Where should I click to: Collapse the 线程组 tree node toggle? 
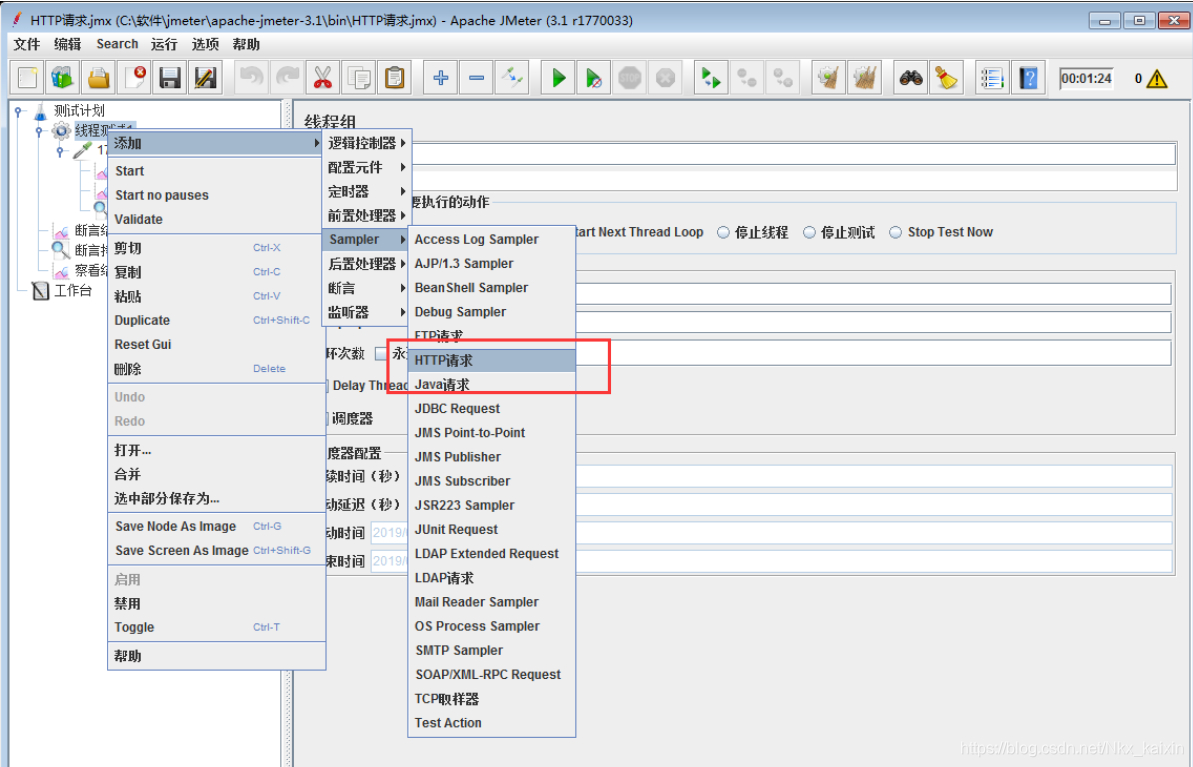[x=40, y=131]
